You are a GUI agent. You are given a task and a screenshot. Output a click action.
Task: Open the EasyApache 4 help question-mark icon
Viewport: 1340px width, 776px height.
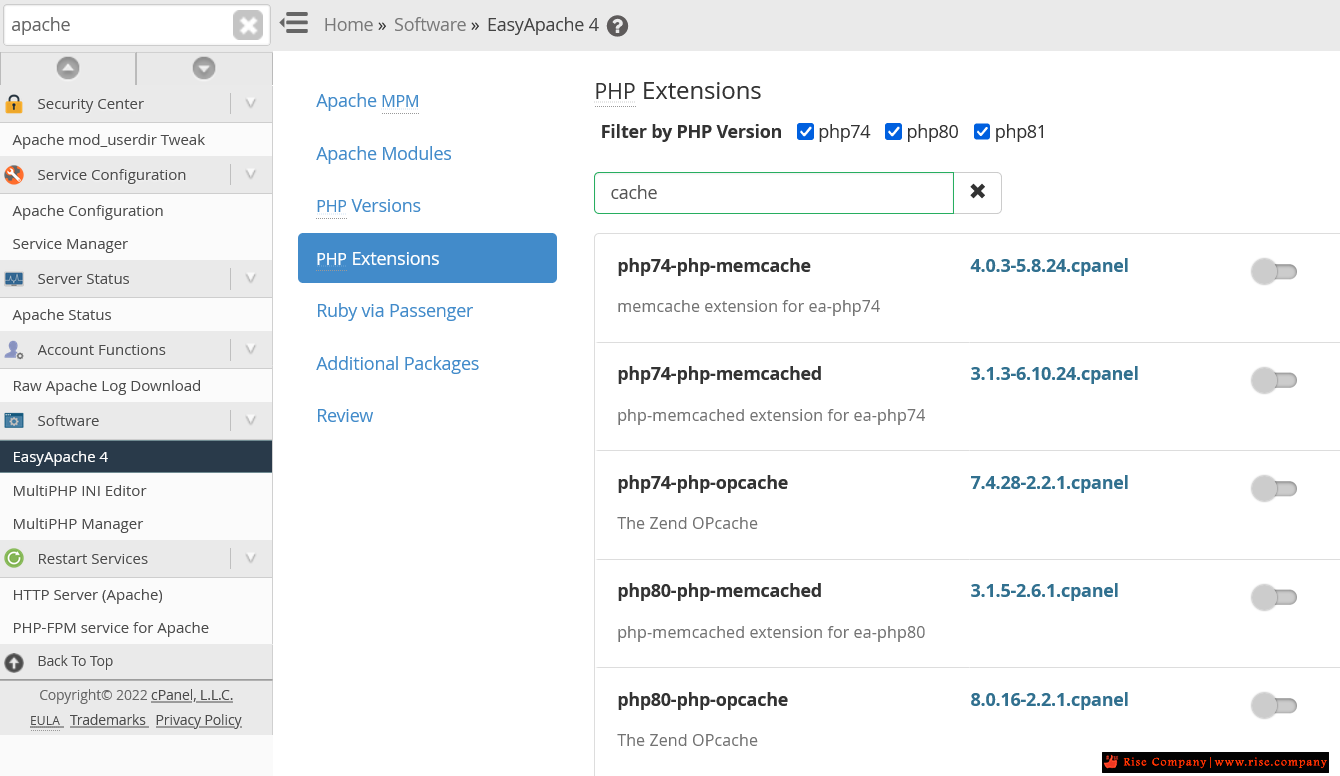618,26
